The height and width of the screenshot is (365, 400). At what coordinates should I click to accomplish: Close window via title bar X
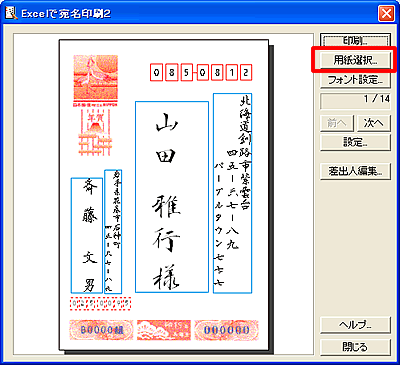(386, 14)
